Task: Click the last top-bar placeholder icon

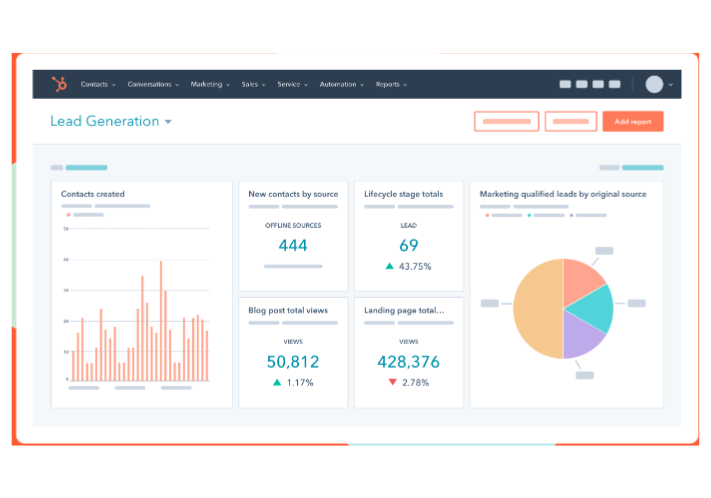Action: coord(615,85)
